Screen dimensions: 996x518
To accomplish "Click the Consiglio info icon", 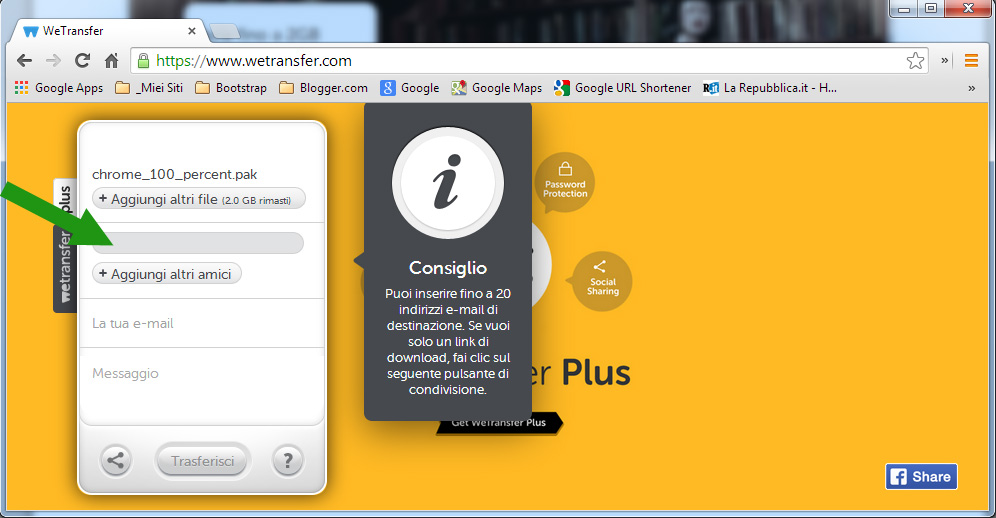I will [448, 183].
